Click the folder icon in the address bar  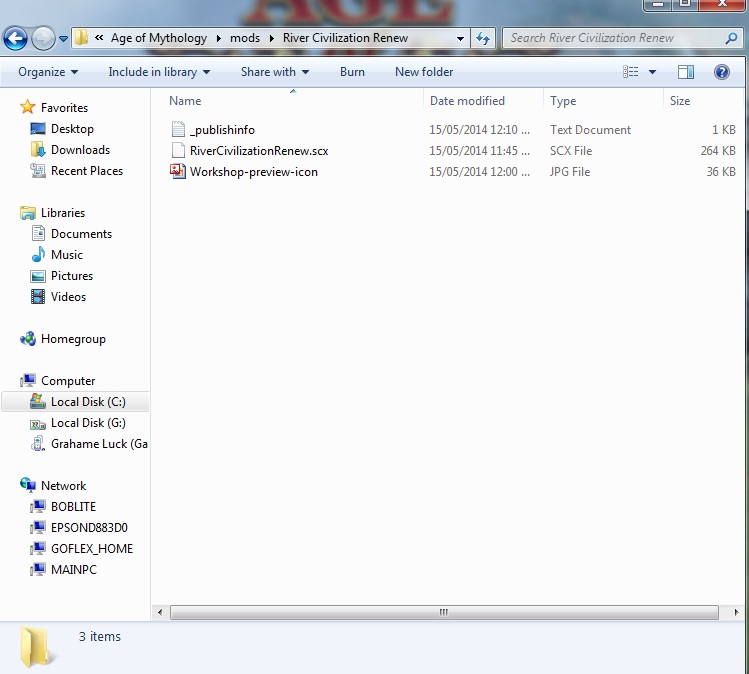coord(82,38)
